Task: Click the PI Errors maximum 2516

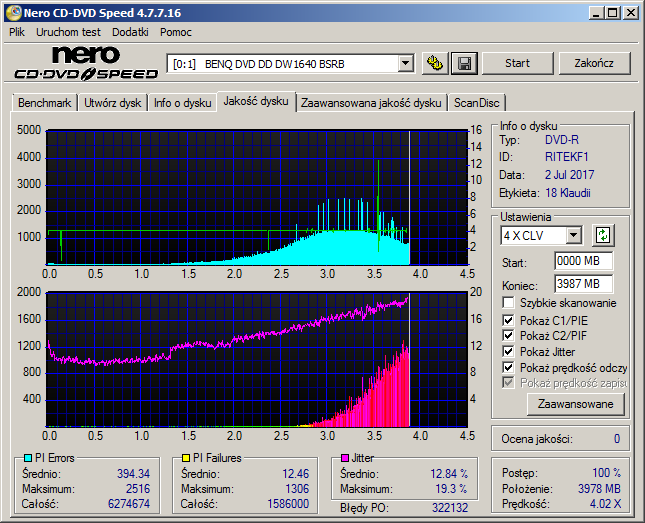Action: click(138, 489)
